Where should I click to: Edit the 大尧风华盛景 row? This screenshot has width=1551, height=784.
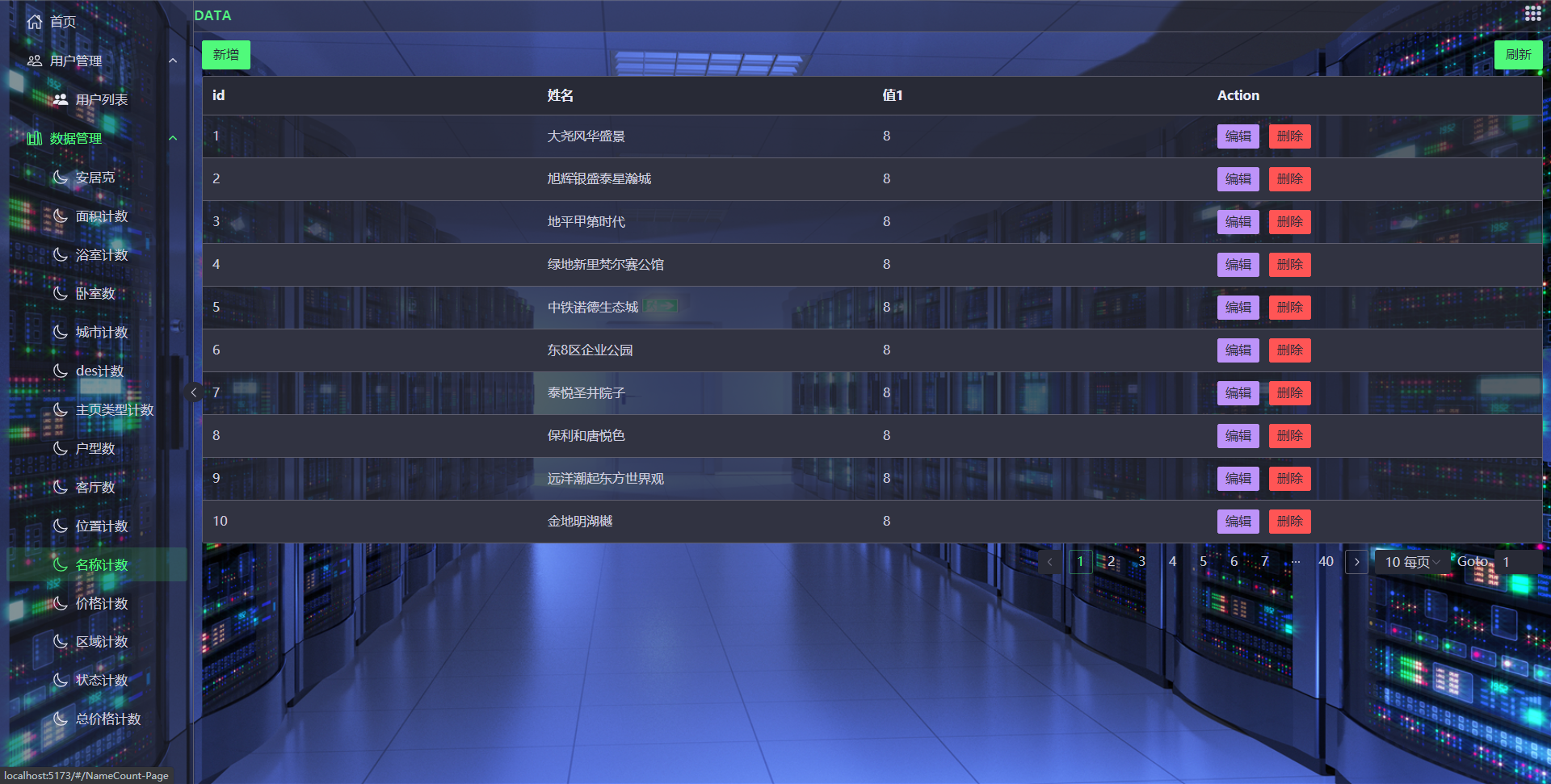pos(1238,136)
